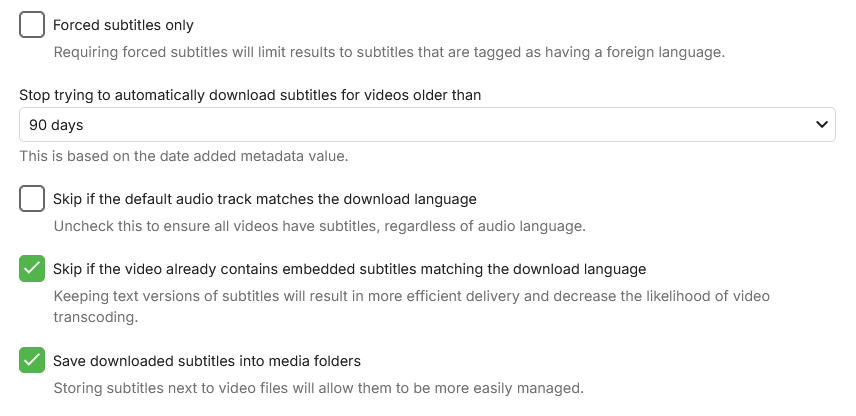The width and height of the screenshot is (856, 416).
Task: Check the skip default audio track checkbox
Action: [32, 199]
